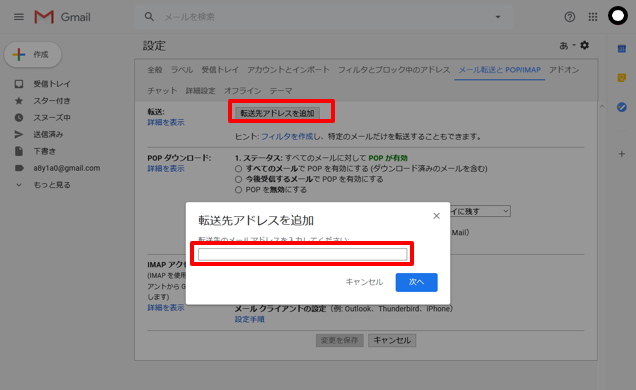The width and height of the screenshot is (636, 390).
Task: Switch to the フィルタとブロック中のアドレス tab
Action: coord(394,70)
